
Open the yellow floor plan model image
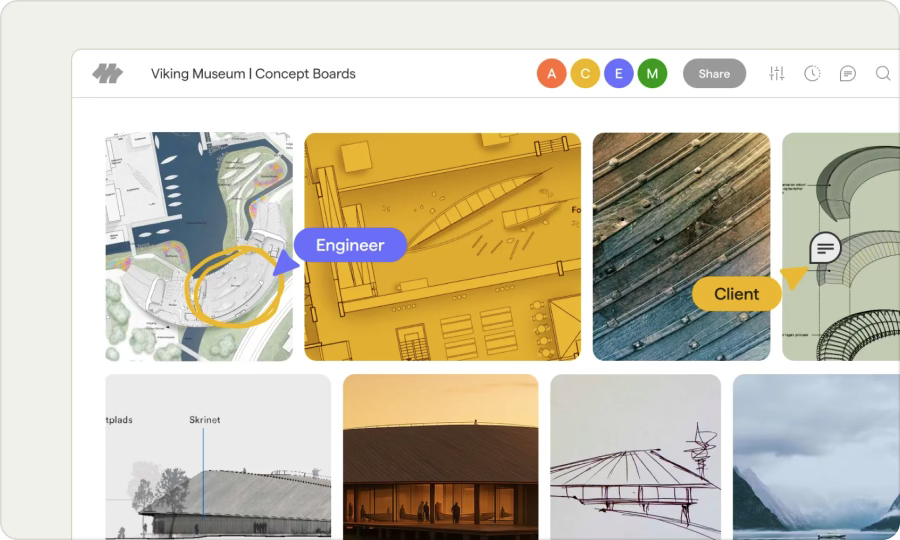(443, 247)
